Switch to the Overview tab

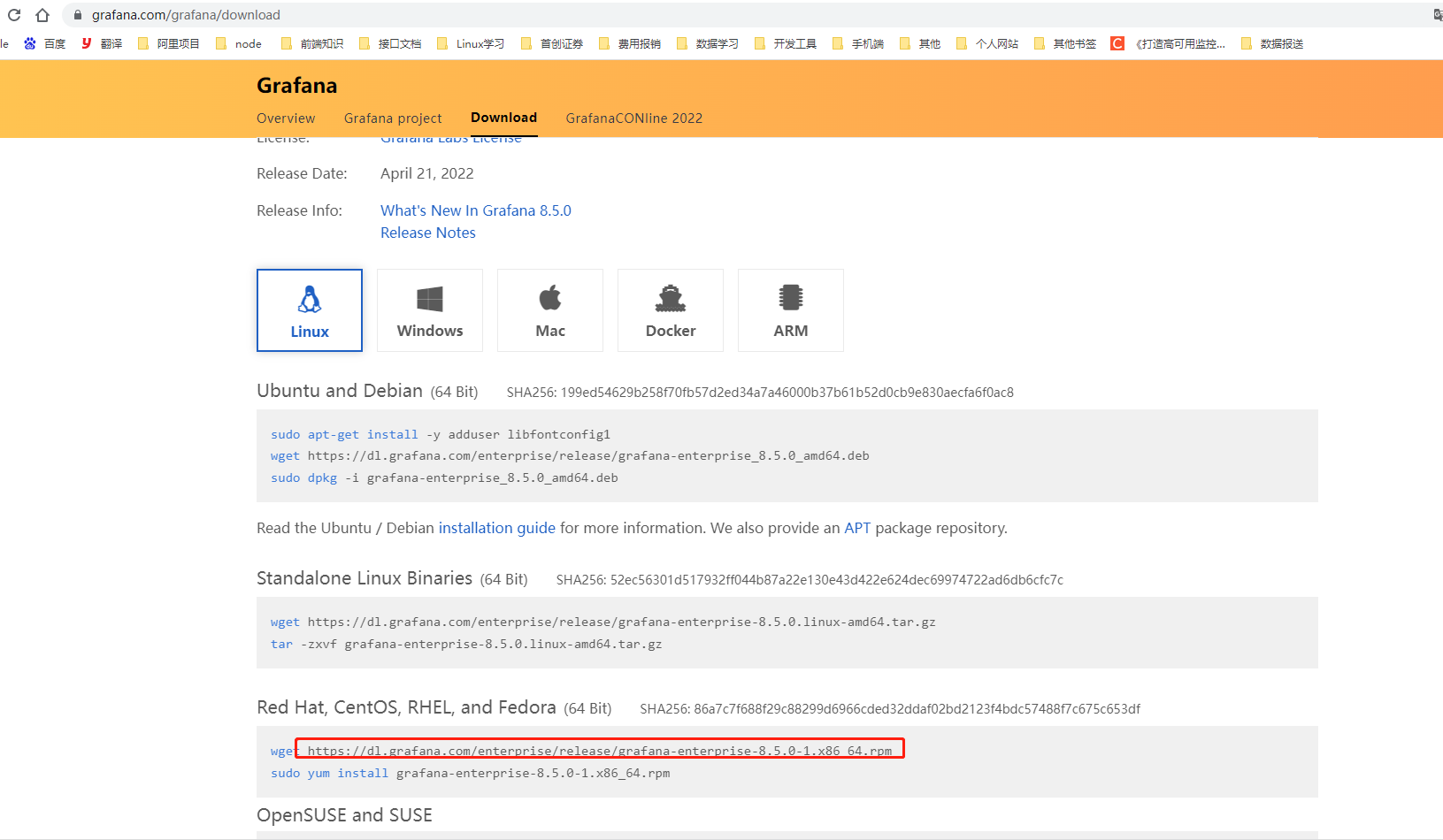(286, 118)
